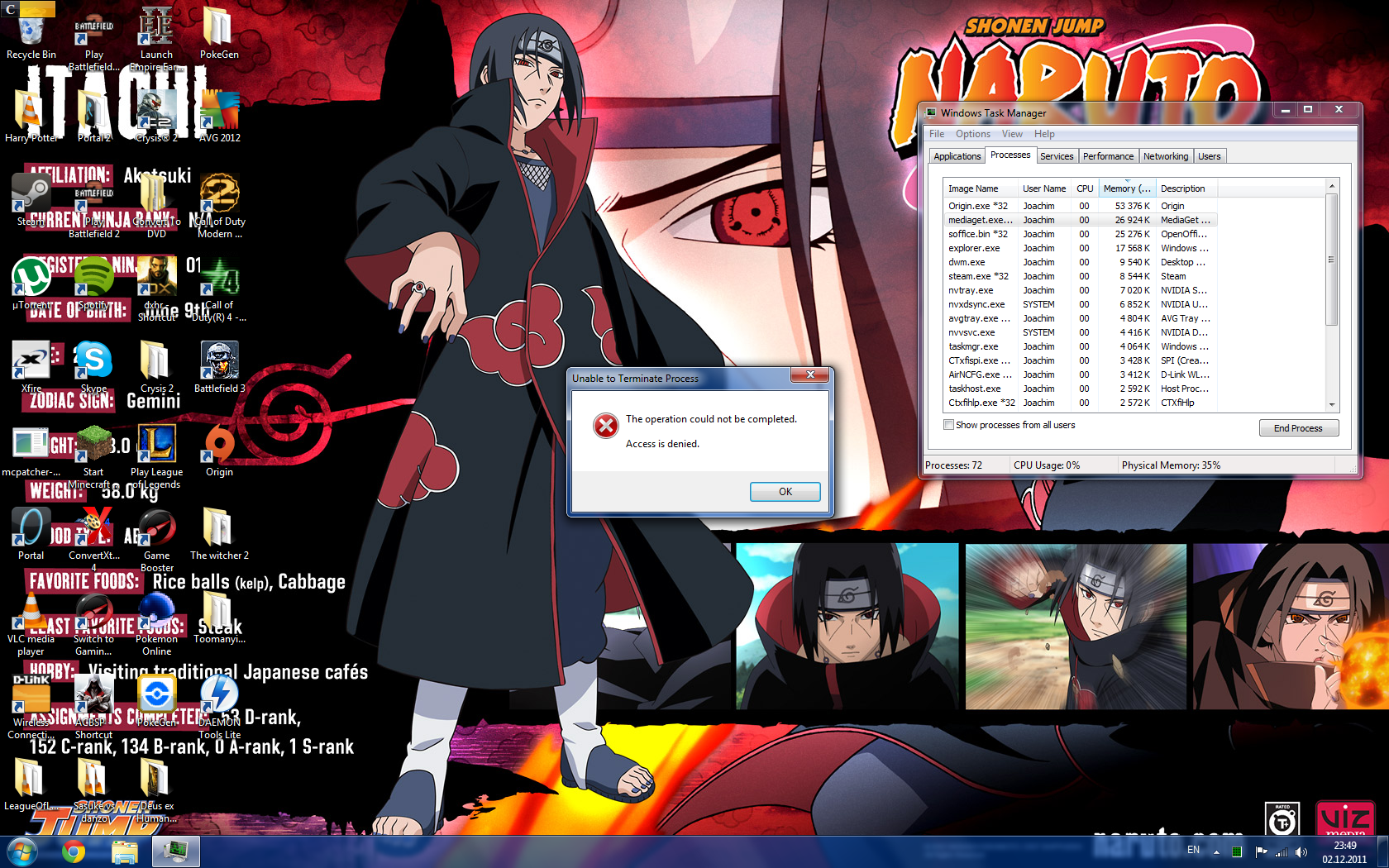The width and height of the screenshot is (1389, 868).
Task: Click scroll-down arrow of process list
Action: pyautogui.click(x=1331, y=404)
